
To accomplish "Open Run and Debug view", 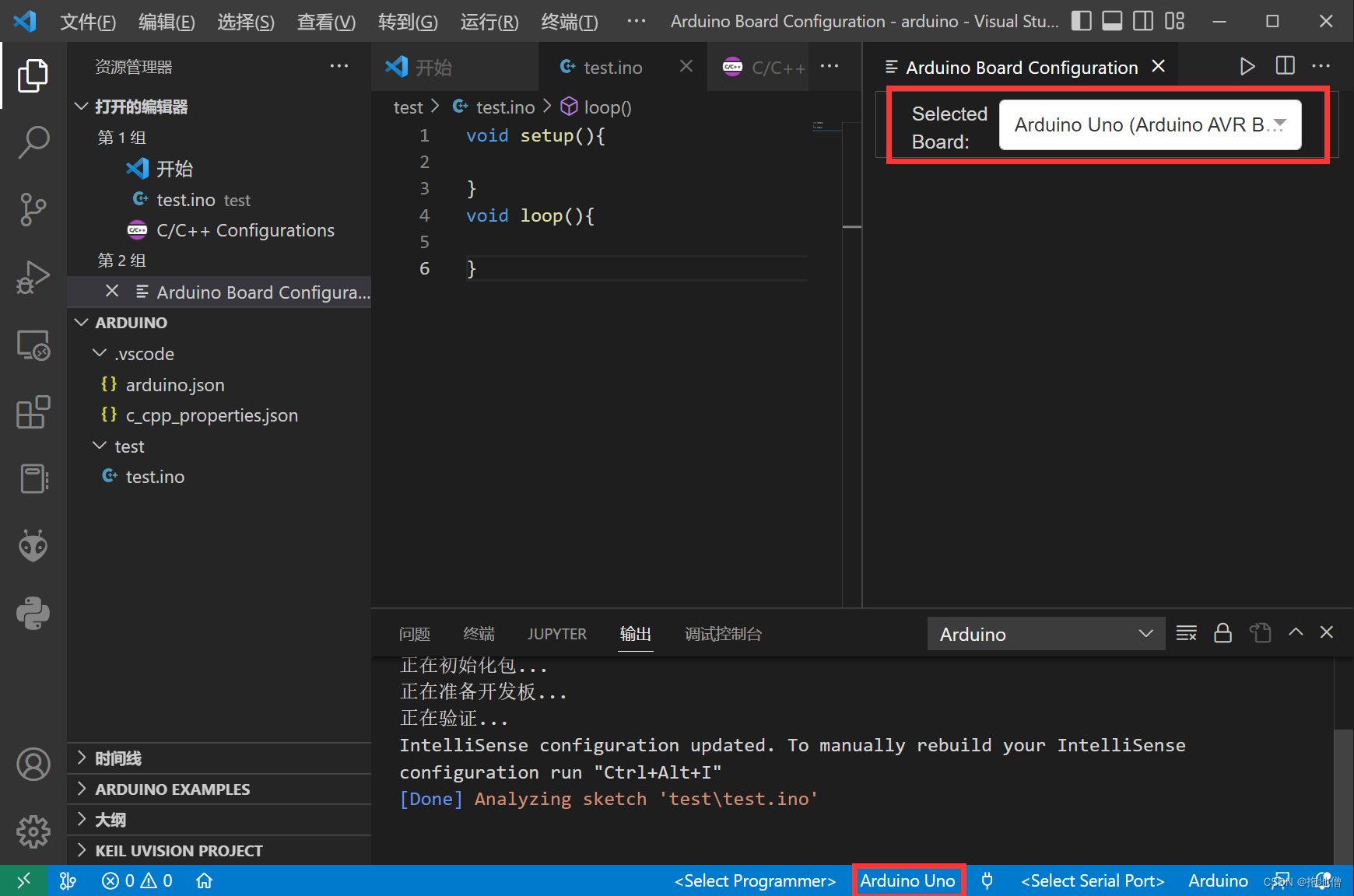I will 33,277.
